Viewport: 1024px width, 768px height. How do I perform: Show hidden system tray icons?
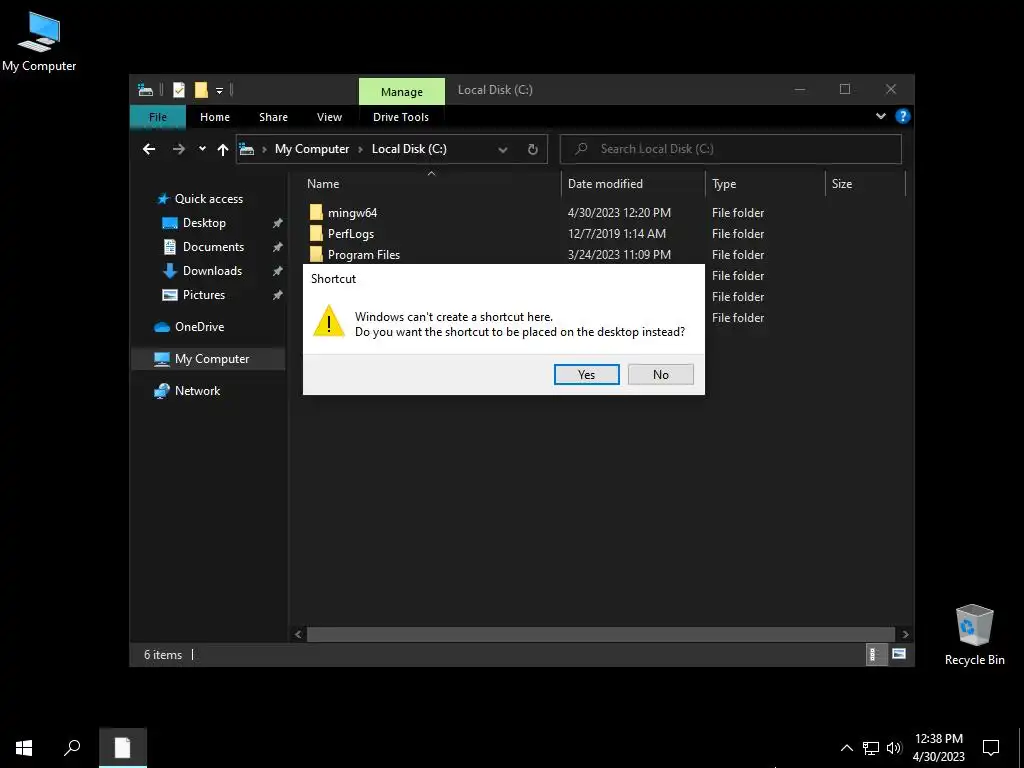[x=846, y=748]
